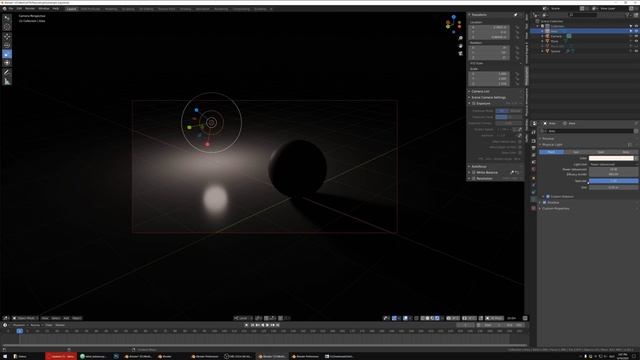Click the outliner search field
The width and height of the screenshot is (640, 360).
583,15
